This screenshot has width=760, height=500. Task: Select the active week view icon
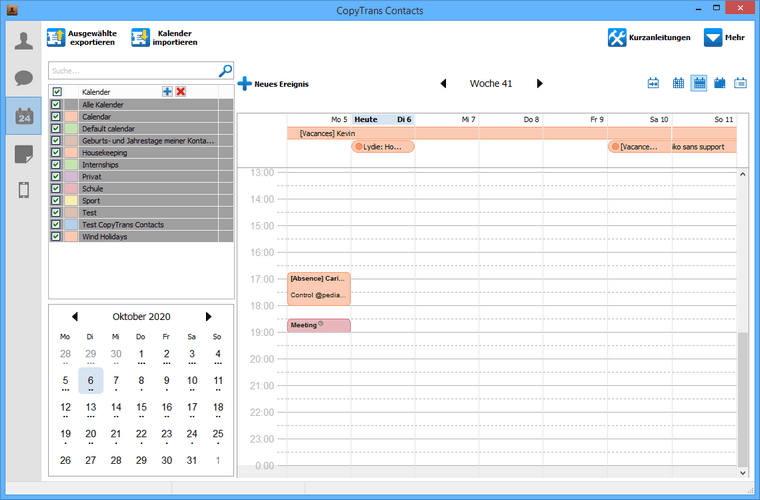pyautogui.click(x=699, y=83)
